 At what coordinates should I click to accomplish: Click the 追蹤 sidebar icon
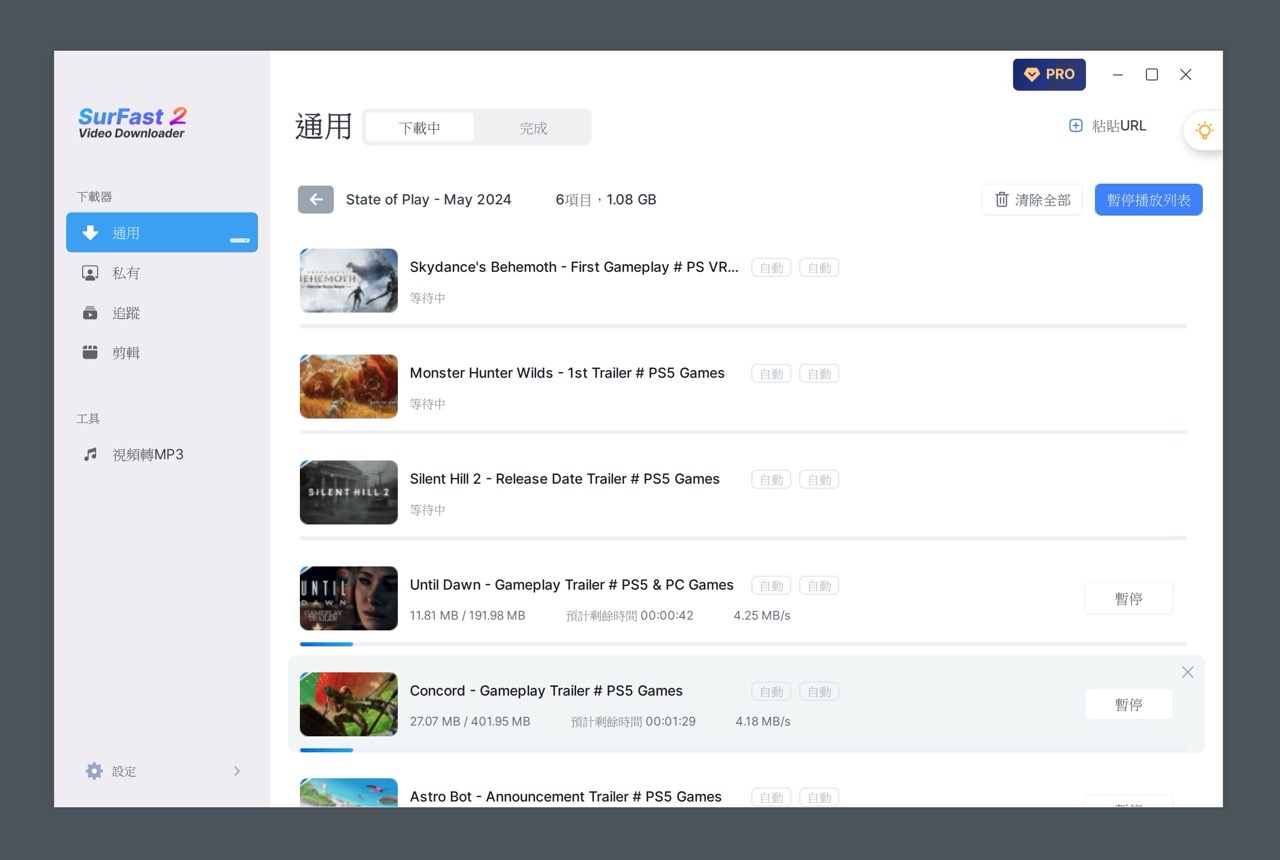90,313
